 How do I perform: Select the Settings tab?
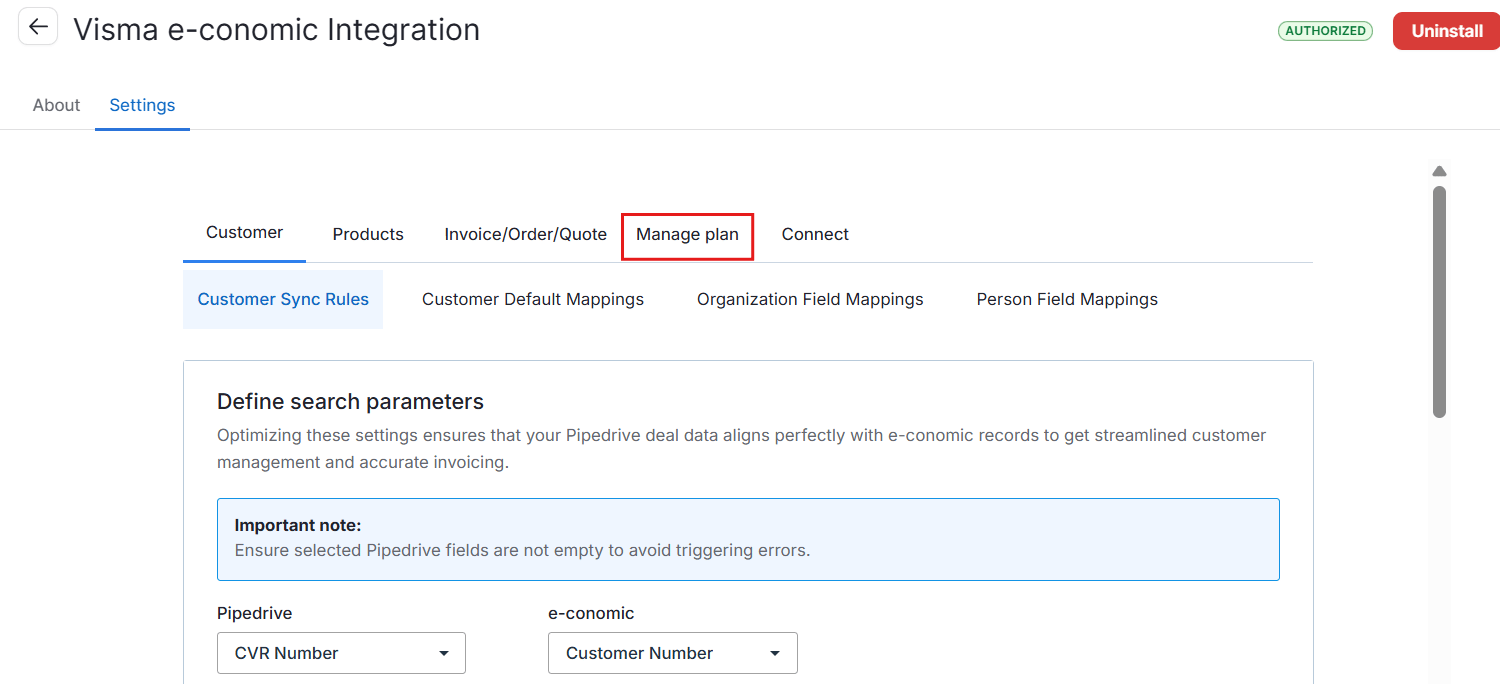[x=142, y=105]
